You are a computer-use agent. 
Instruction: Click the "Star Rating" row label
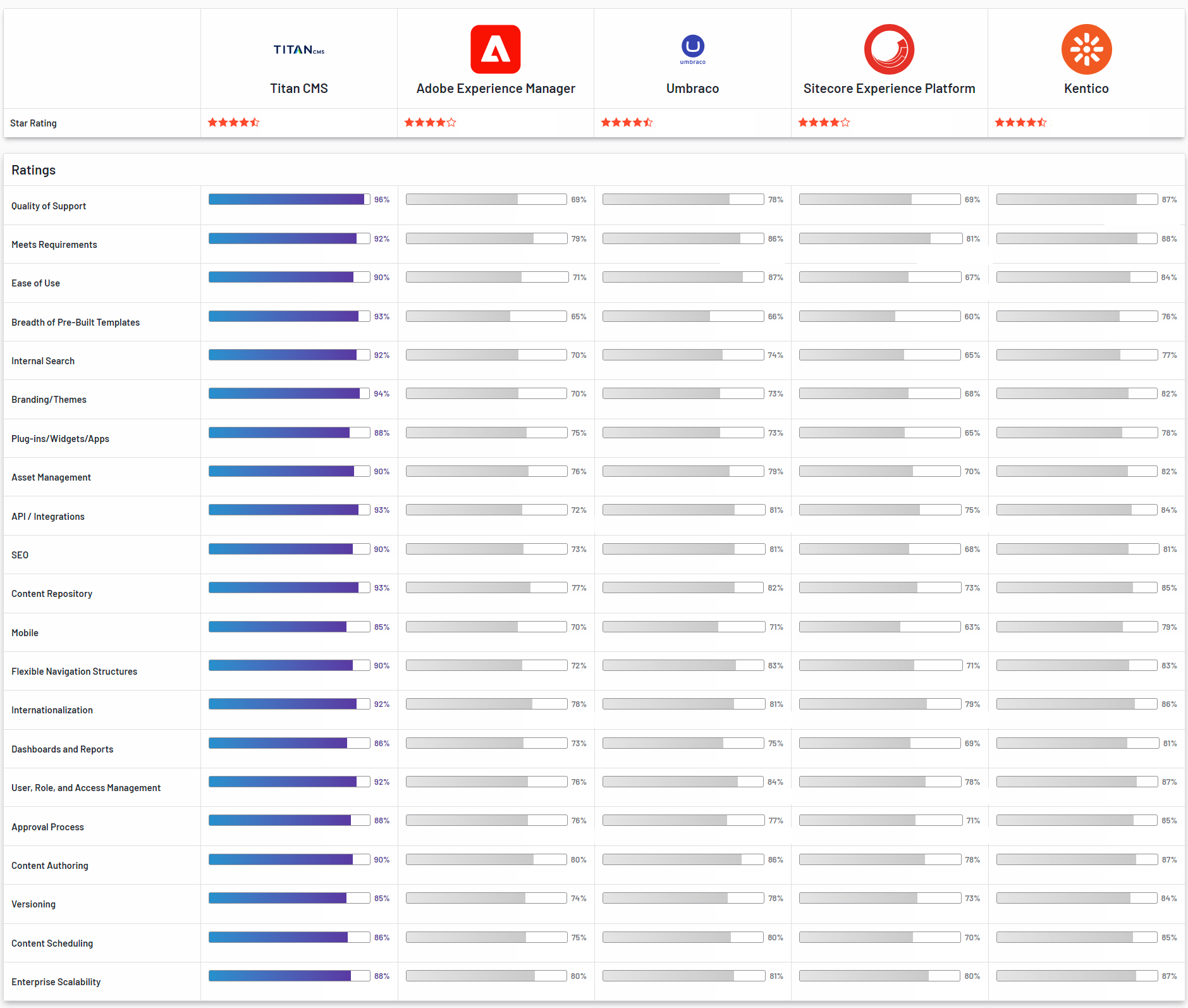coord(34,123)
